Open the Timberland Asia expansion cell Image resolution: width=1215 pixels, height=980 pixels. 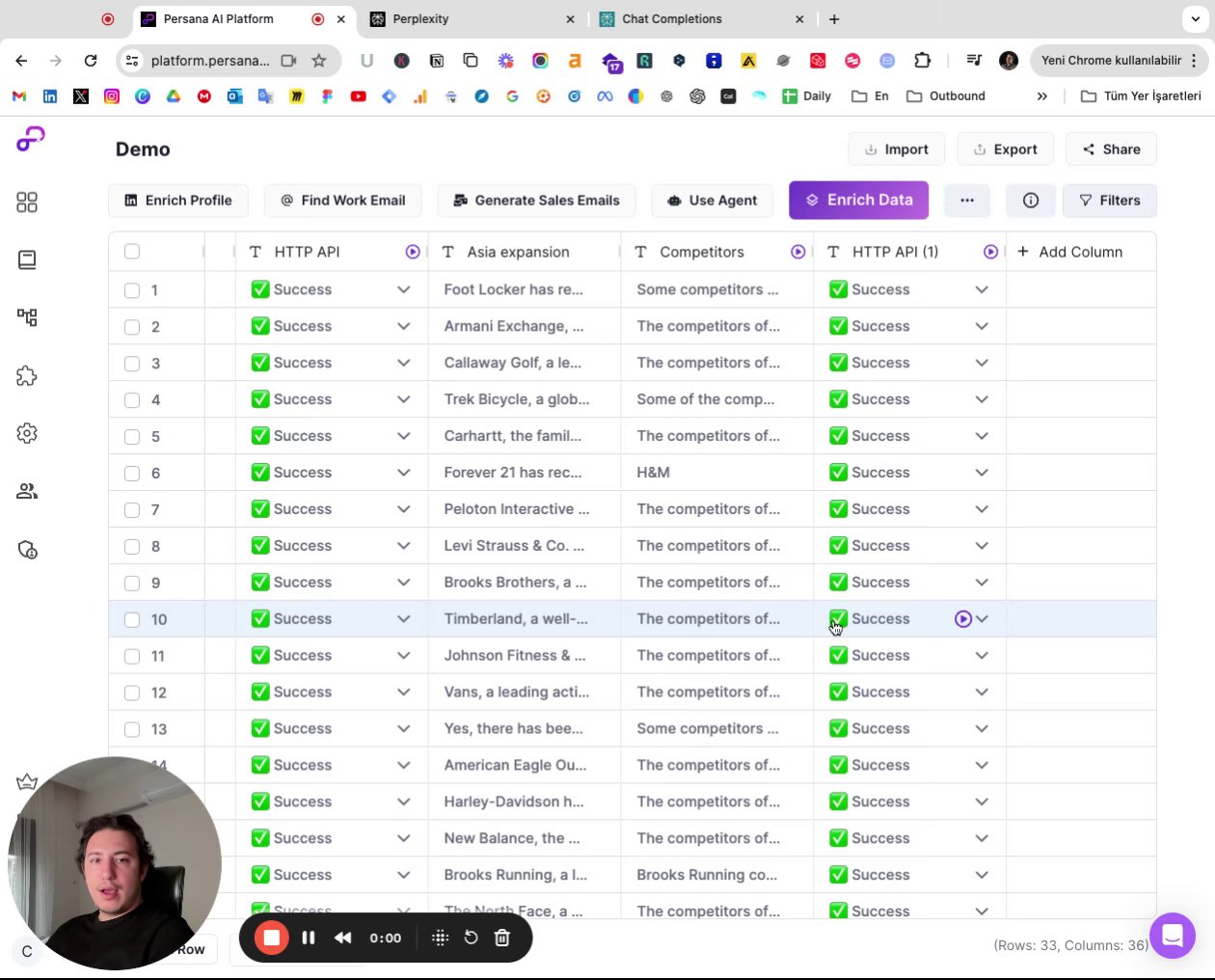coord(524,619)
